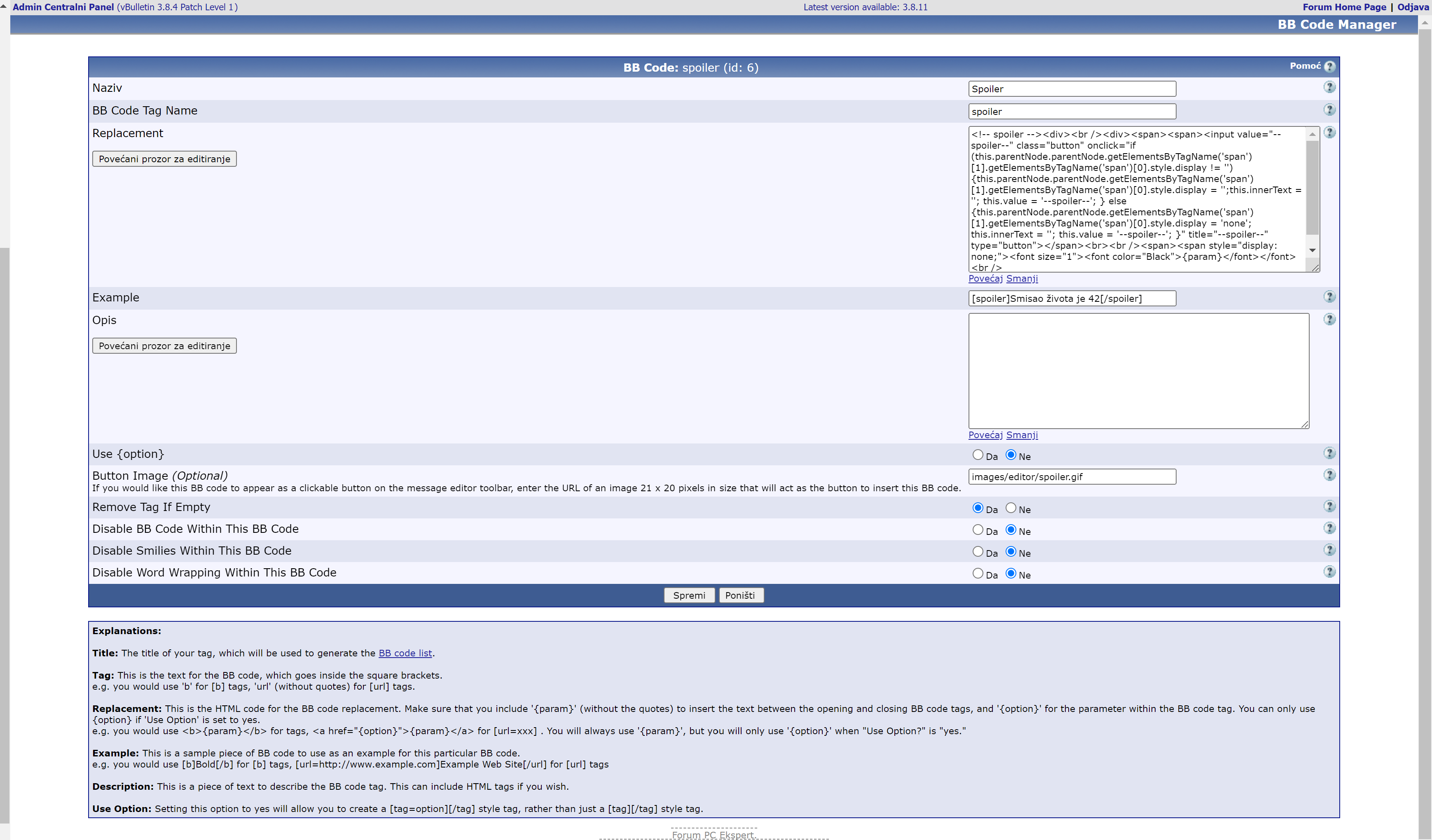Image resolution: width=1432 pixels, height=840 pixels.
Task: Select Da for Use {option}
Action: point(978,455)
